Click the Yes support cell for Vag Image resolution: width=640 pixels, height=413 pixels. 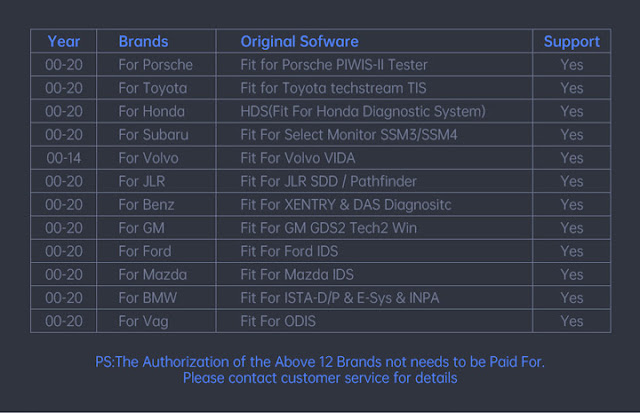coord(571,321)
